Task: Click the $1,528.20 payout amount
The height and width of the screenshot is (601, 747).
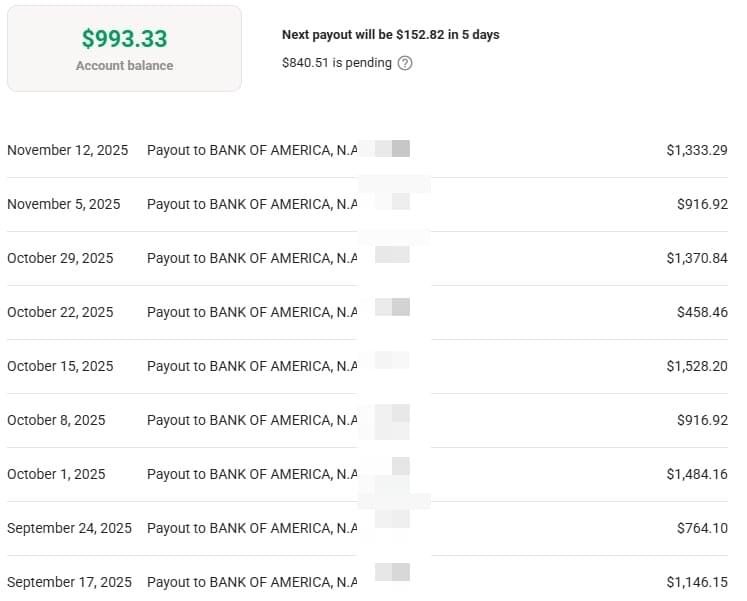Action: pyautogui.click(x=696, y=366)
